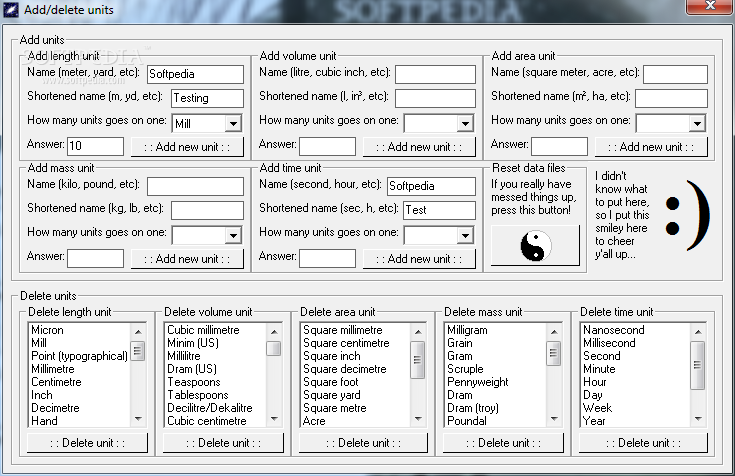Focus the length Answer field containing 10

click(95, 146)
